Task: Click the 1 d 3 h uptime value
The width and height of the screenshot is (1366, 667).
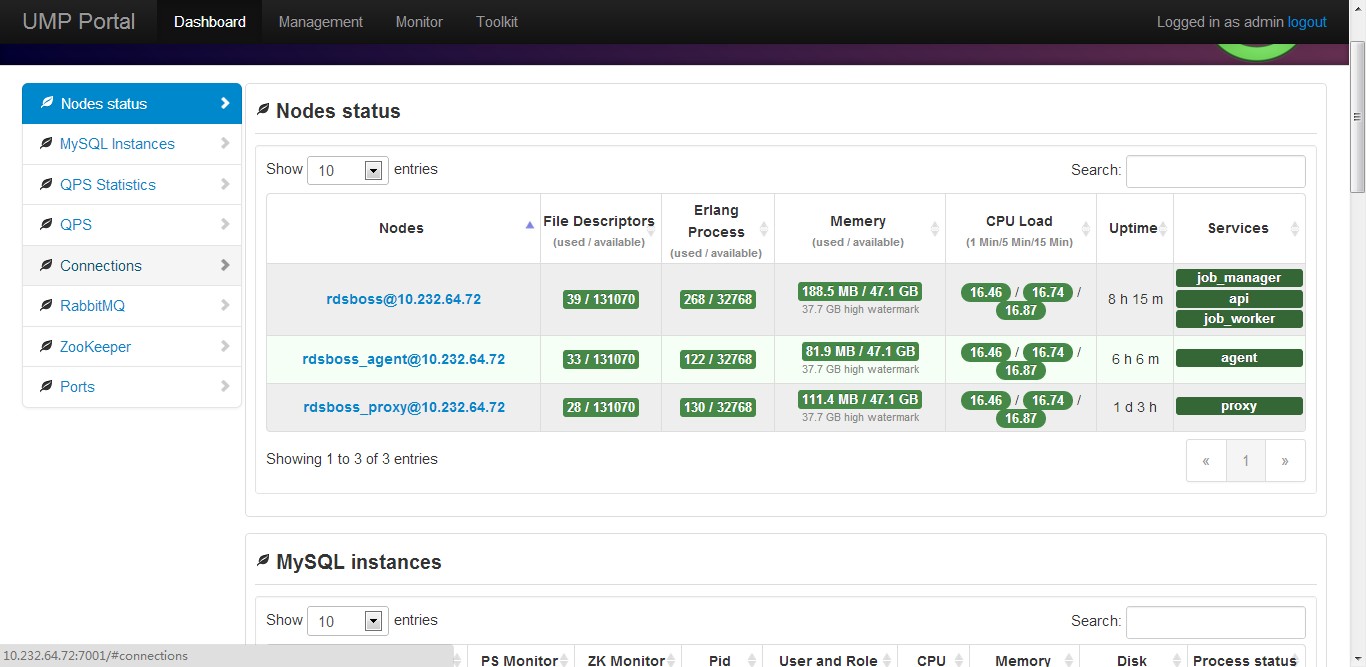Action: pos(1135,407)
